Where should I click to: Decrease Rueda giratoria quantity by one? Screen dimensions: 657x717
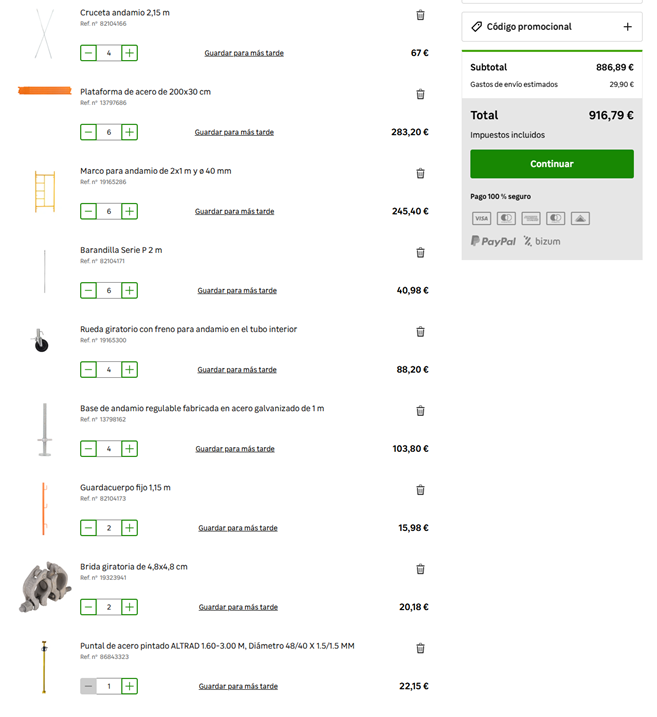[89, 370]
